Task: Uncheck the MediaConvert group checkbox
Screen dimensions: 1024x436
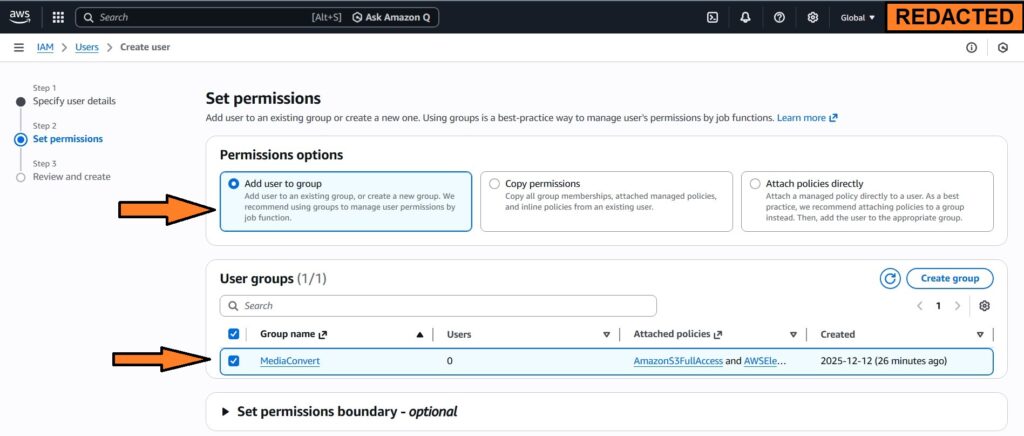Action: (x=234, y=361)
